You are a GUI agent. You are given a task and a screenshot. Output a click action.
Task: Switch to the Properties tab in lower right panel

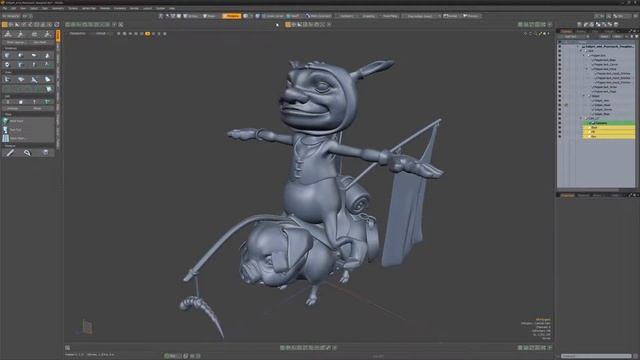click(567, 196)
